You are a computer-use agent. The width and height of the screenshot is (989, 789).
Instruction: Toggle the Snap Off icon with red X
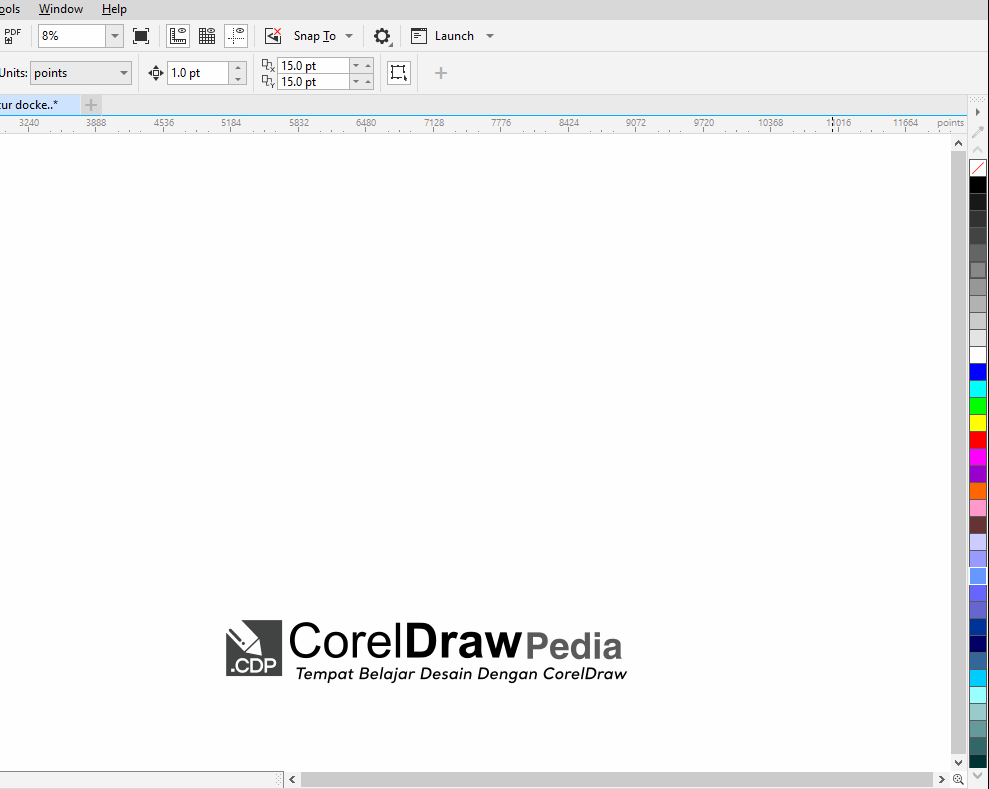point(272,35)
